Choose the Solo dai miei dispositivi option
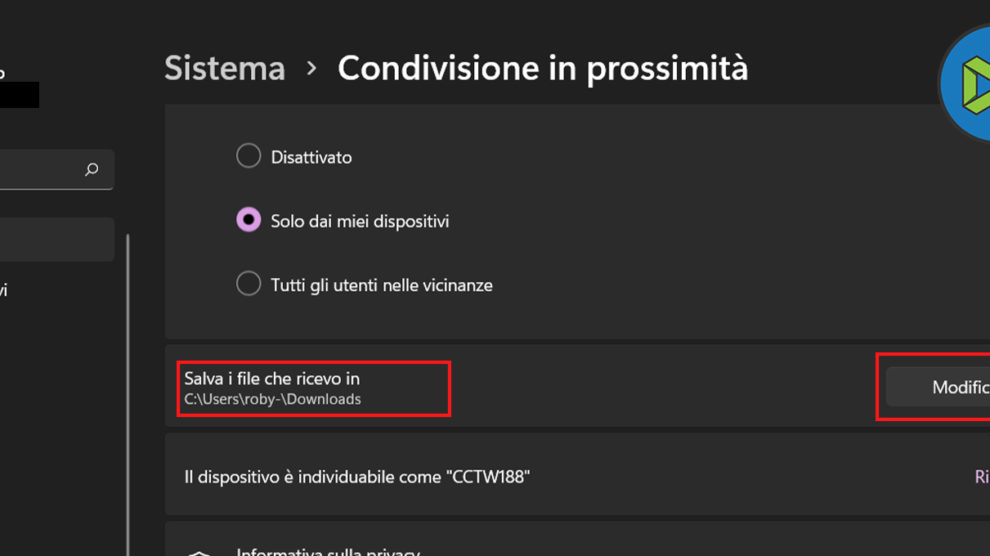The image size is (990, 556). pyautogui.click(x=248, y=221)
